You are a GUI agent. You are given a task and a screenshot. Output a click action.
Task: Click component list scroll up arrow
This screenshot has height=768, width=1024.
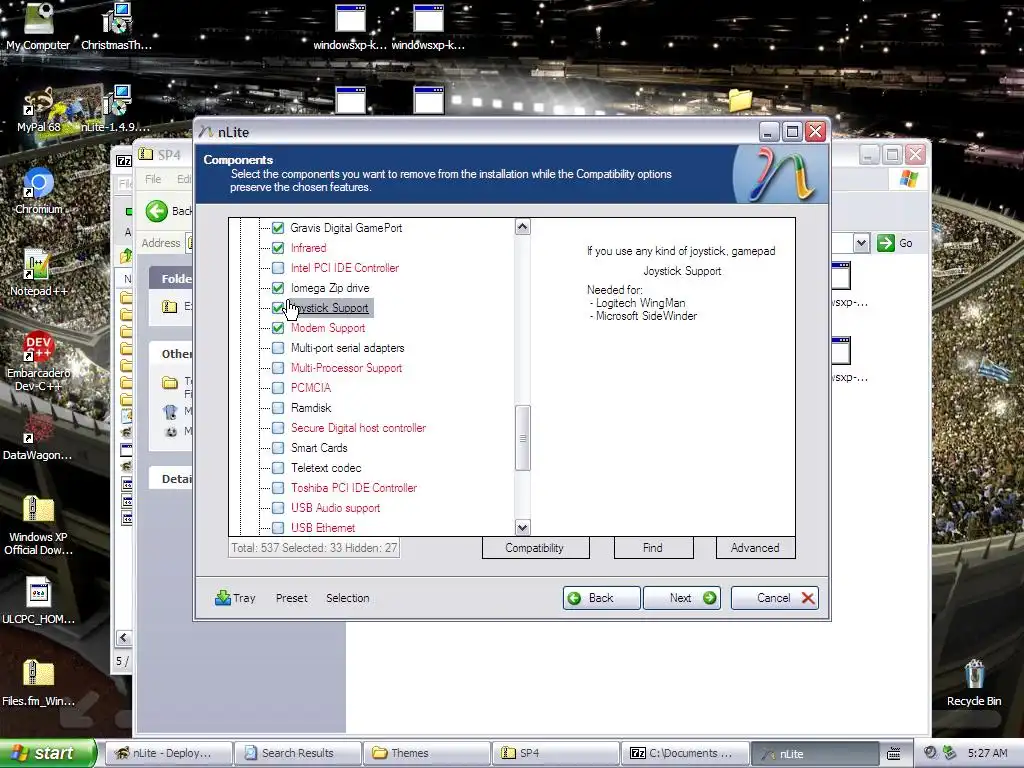(x=522, y=227)
